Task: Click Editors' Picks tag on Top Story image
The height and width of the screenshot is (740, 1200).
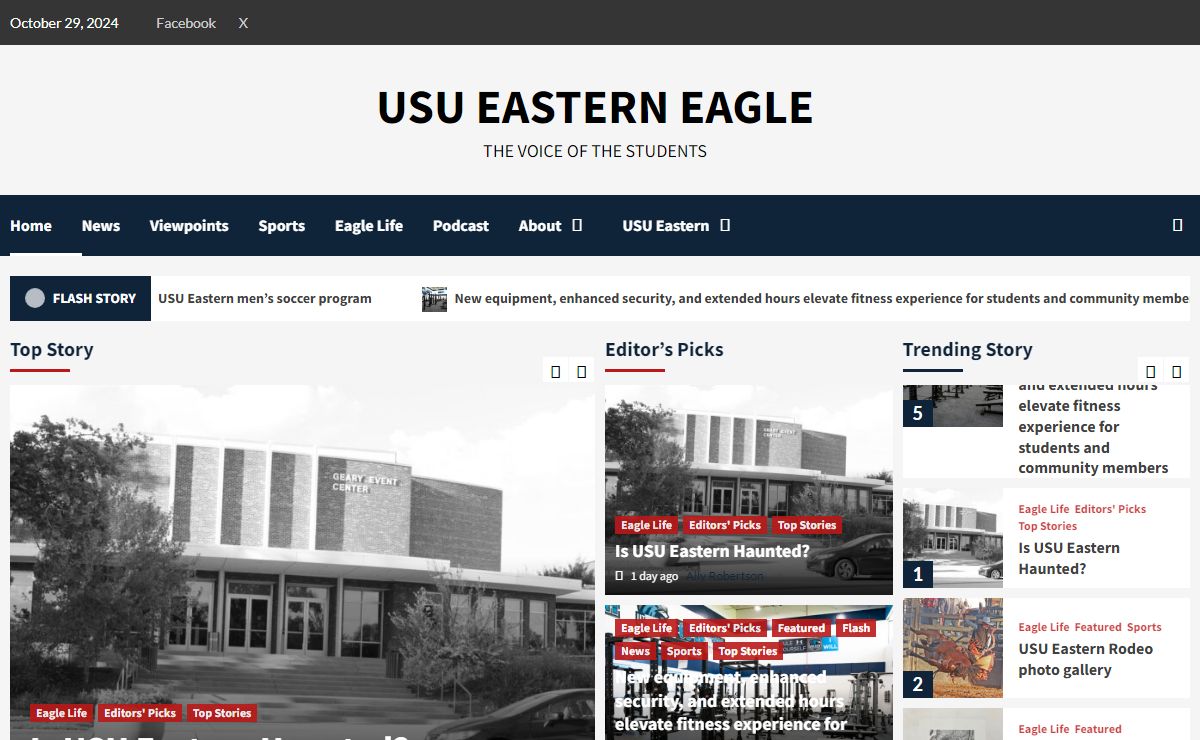Action: tap(140, 713)
